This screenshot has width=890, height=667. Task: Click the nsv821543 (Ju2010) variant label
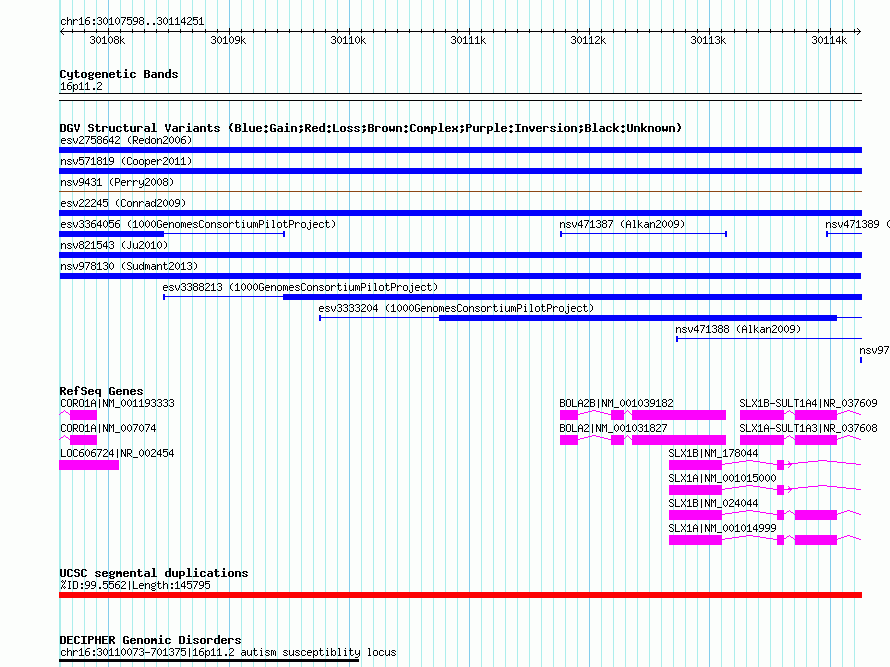(114, 245)
